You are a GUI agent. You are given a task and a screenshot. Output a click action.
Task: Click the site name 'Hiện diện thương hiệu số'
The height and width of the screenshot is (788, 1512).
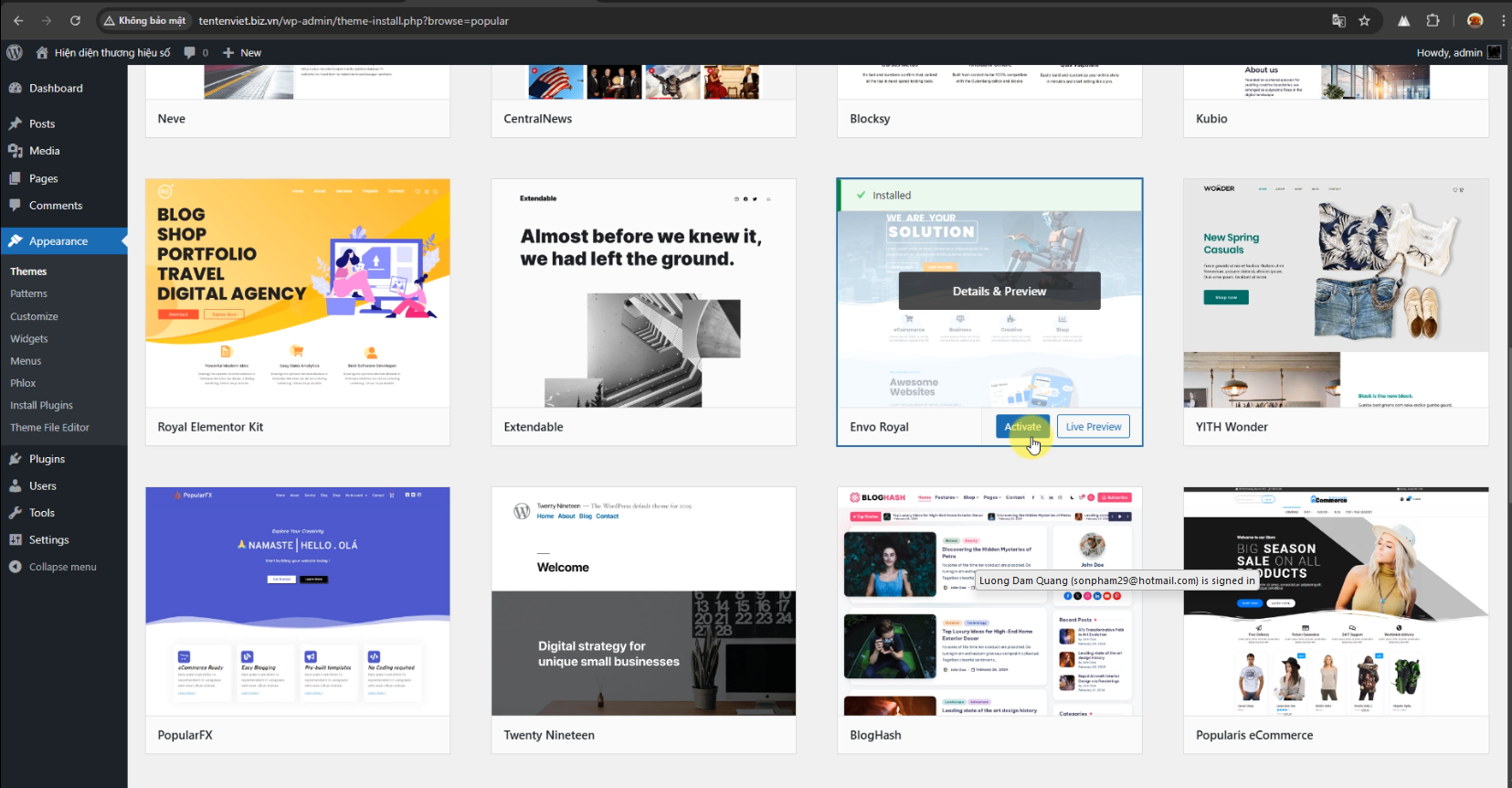[112, 52]
